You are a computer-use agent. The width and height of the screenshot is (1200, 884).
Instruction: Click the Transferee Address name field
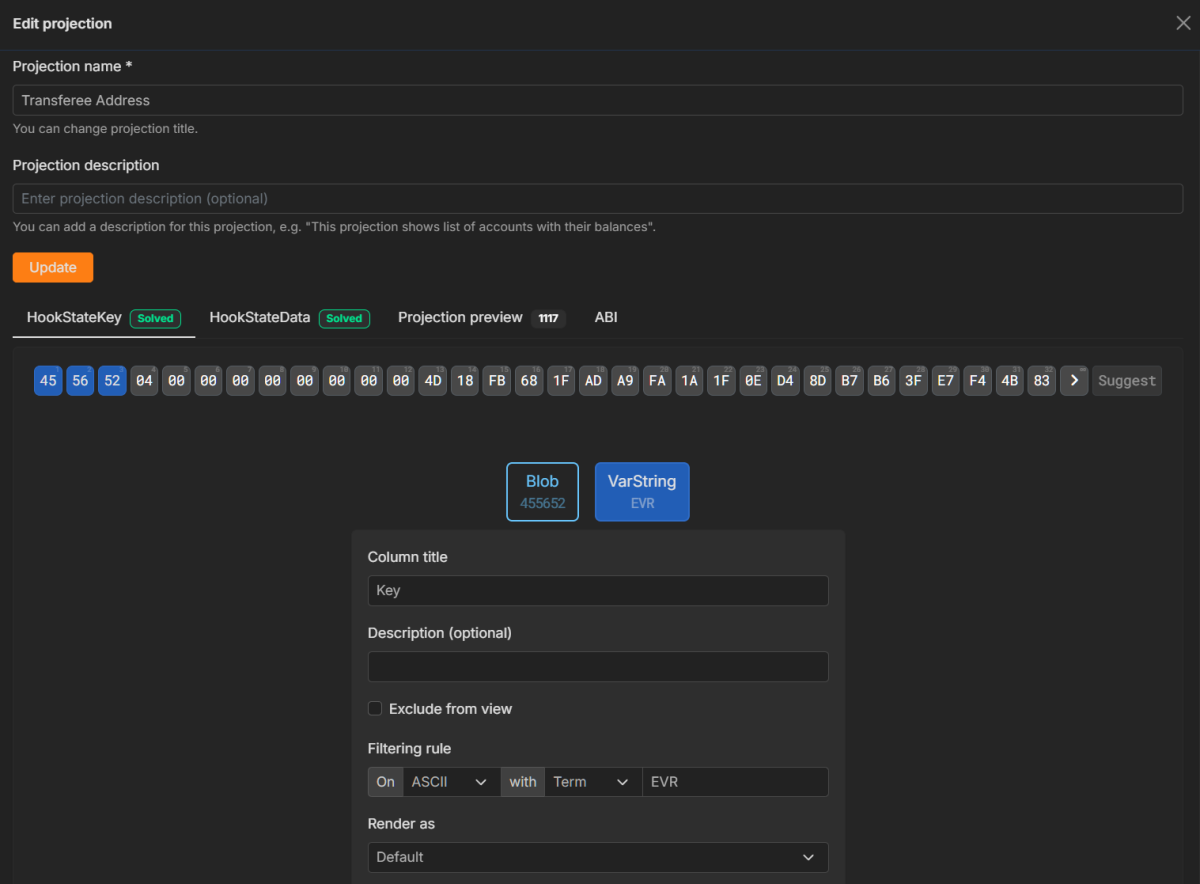pyautogui.click(x=597, y=100)
